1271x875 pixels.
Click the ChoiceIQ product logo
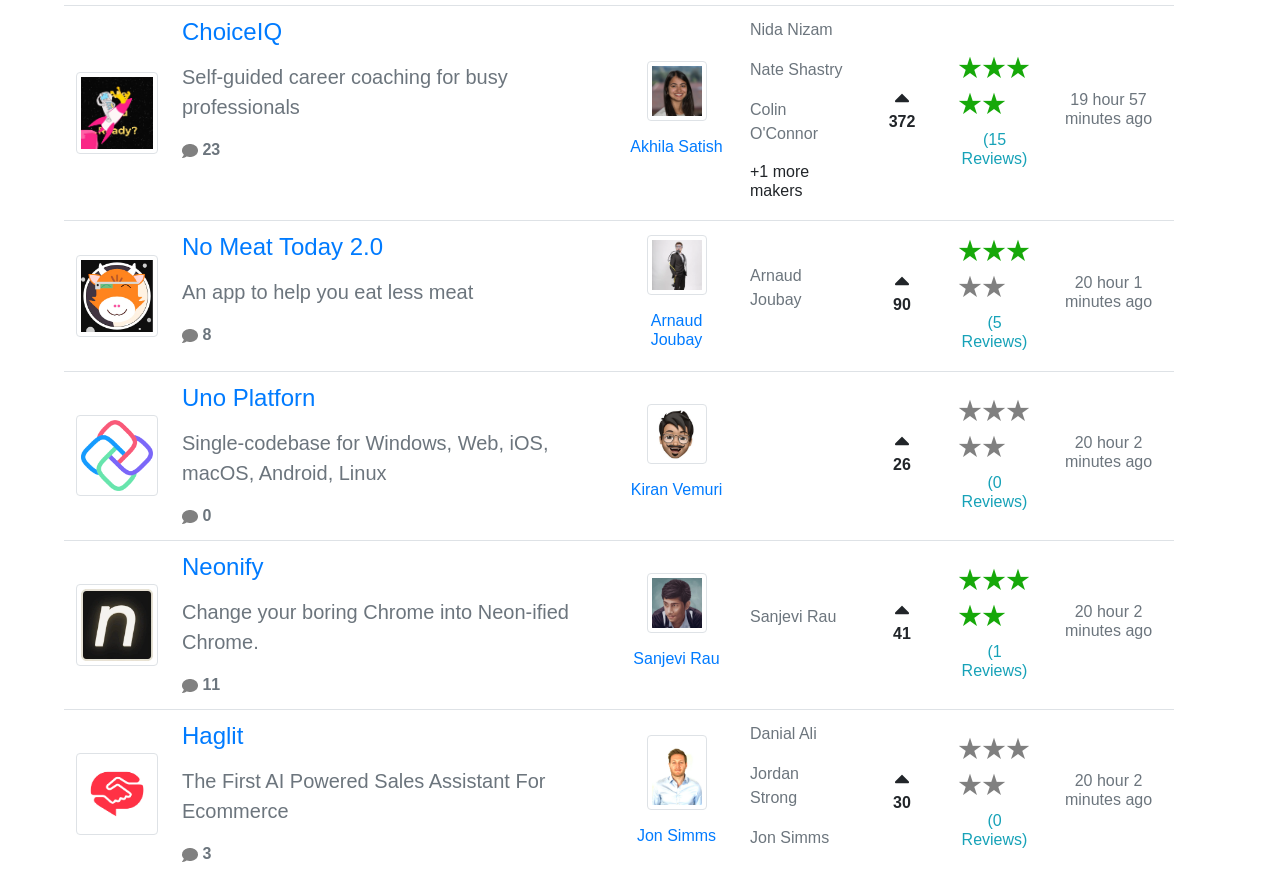click(x=117, y=112)
